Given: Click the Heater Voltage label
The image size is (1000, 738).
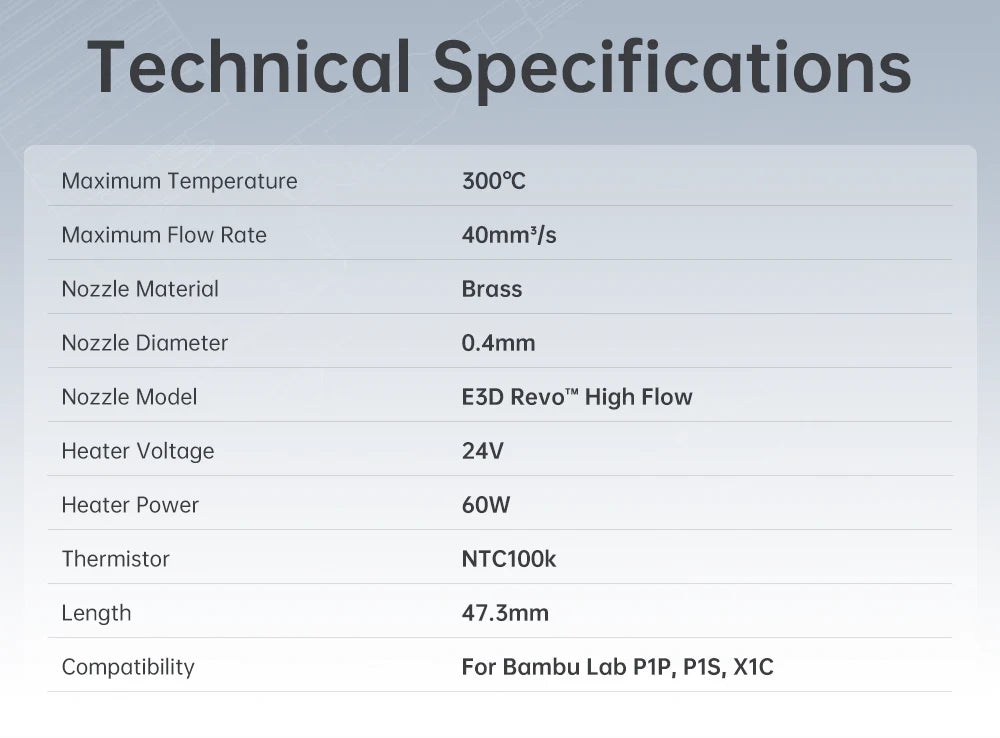Looking at the screenshot, I should (138, 451).
